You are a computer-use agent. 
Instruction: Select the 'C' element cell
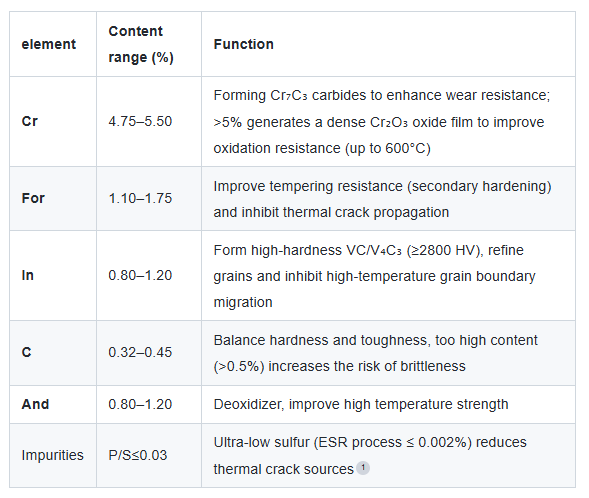click(x=26, y=352)
